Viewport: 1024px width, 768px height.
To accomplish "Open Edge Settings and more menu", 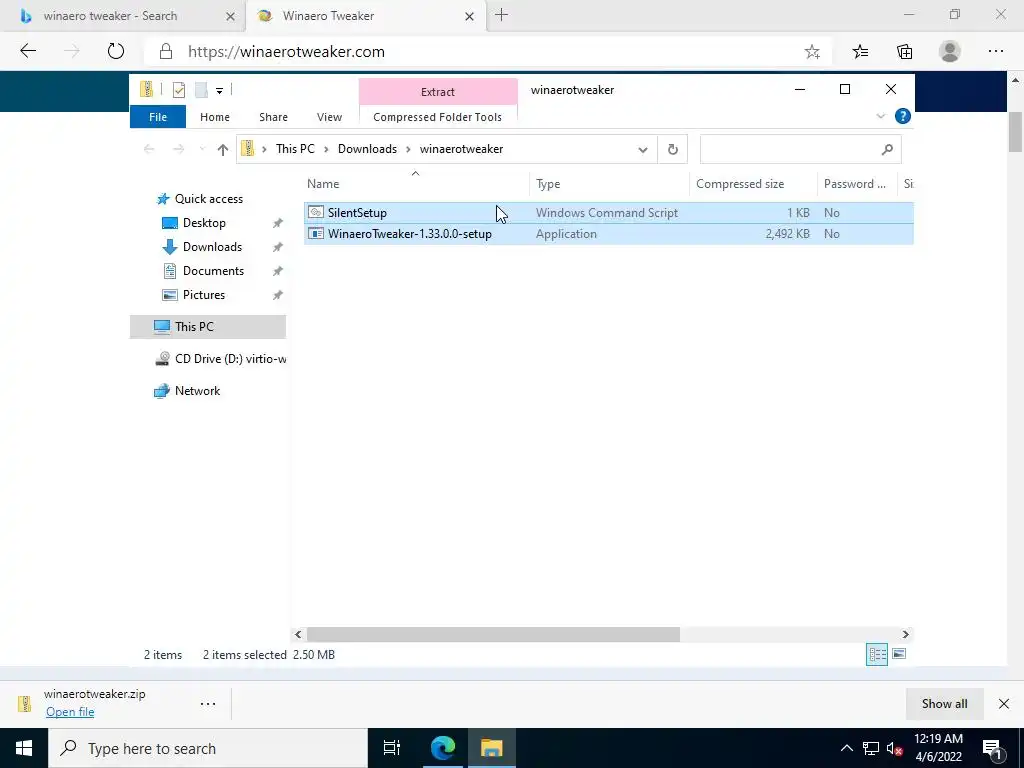I will (x=995, y=51).
